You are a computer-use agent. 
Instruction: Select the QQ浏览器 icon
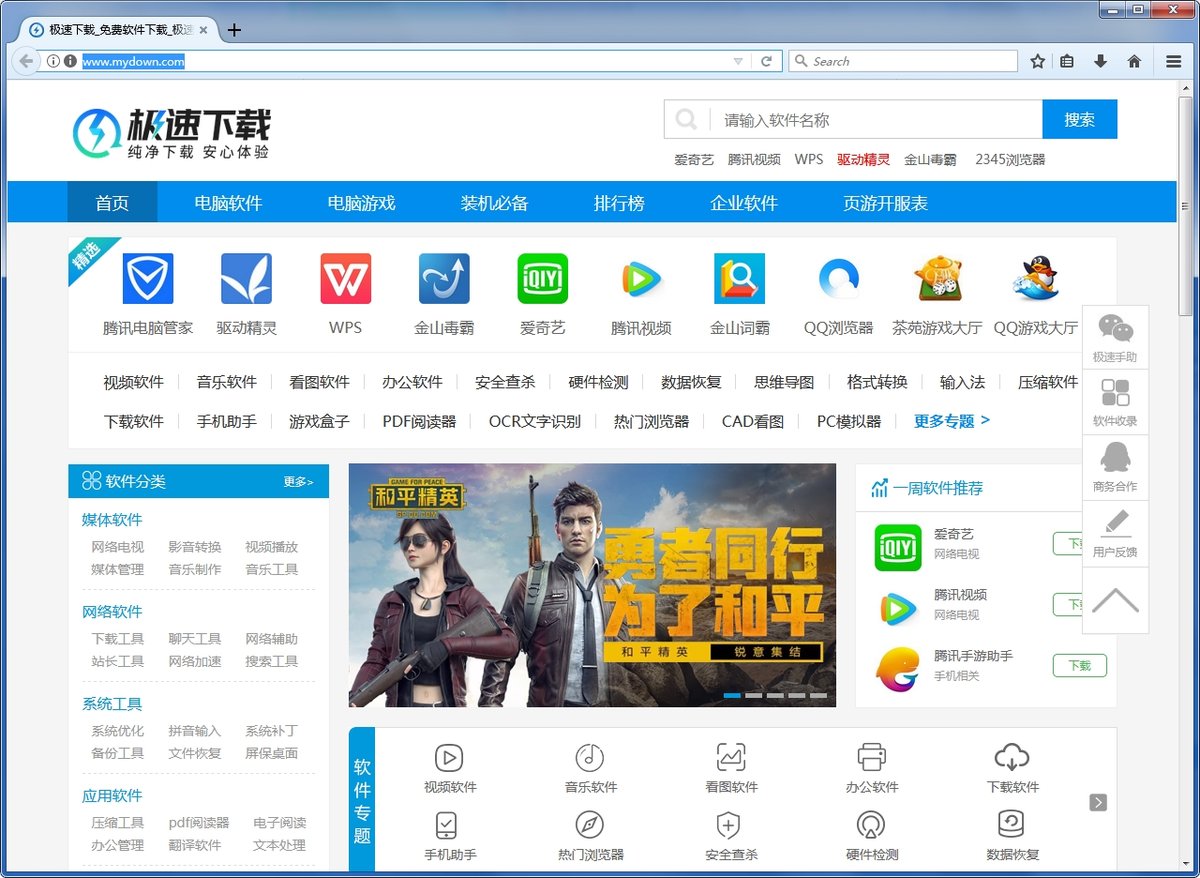pyautogui.click(x=838, y=278)
